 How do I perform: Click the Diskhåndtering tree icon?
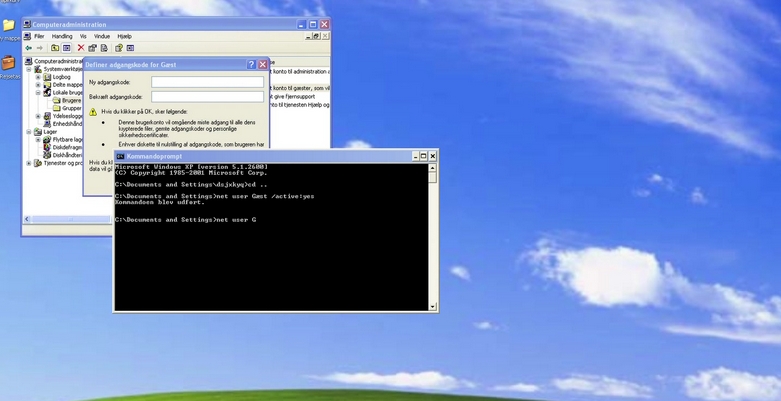(47, 155)
